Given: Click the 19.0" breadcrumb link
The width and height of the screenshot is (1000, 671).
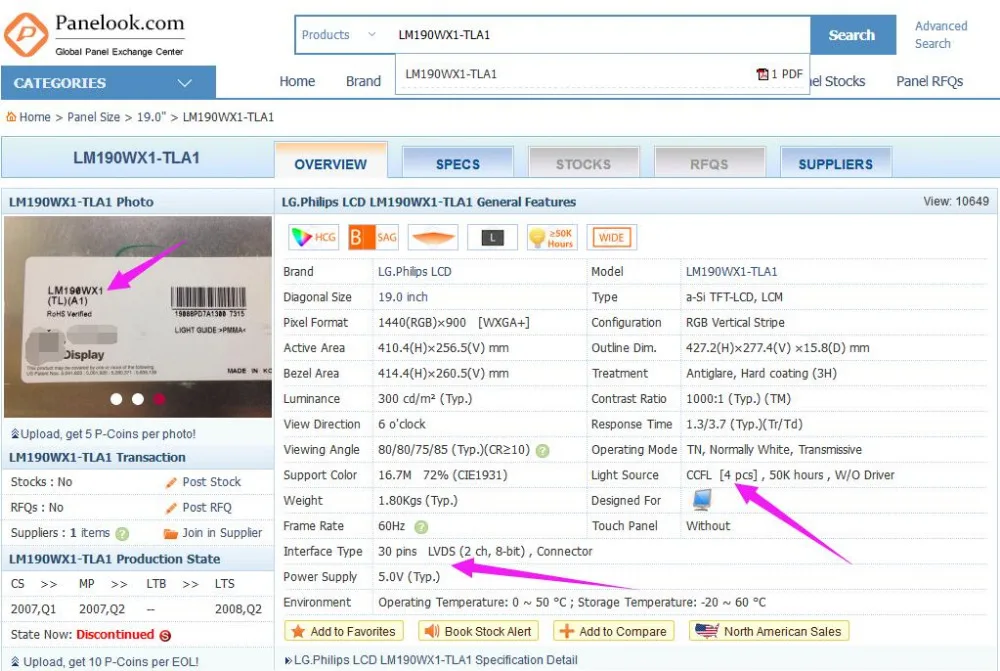Looking at the screenshot, I should [x=151, y=117].
